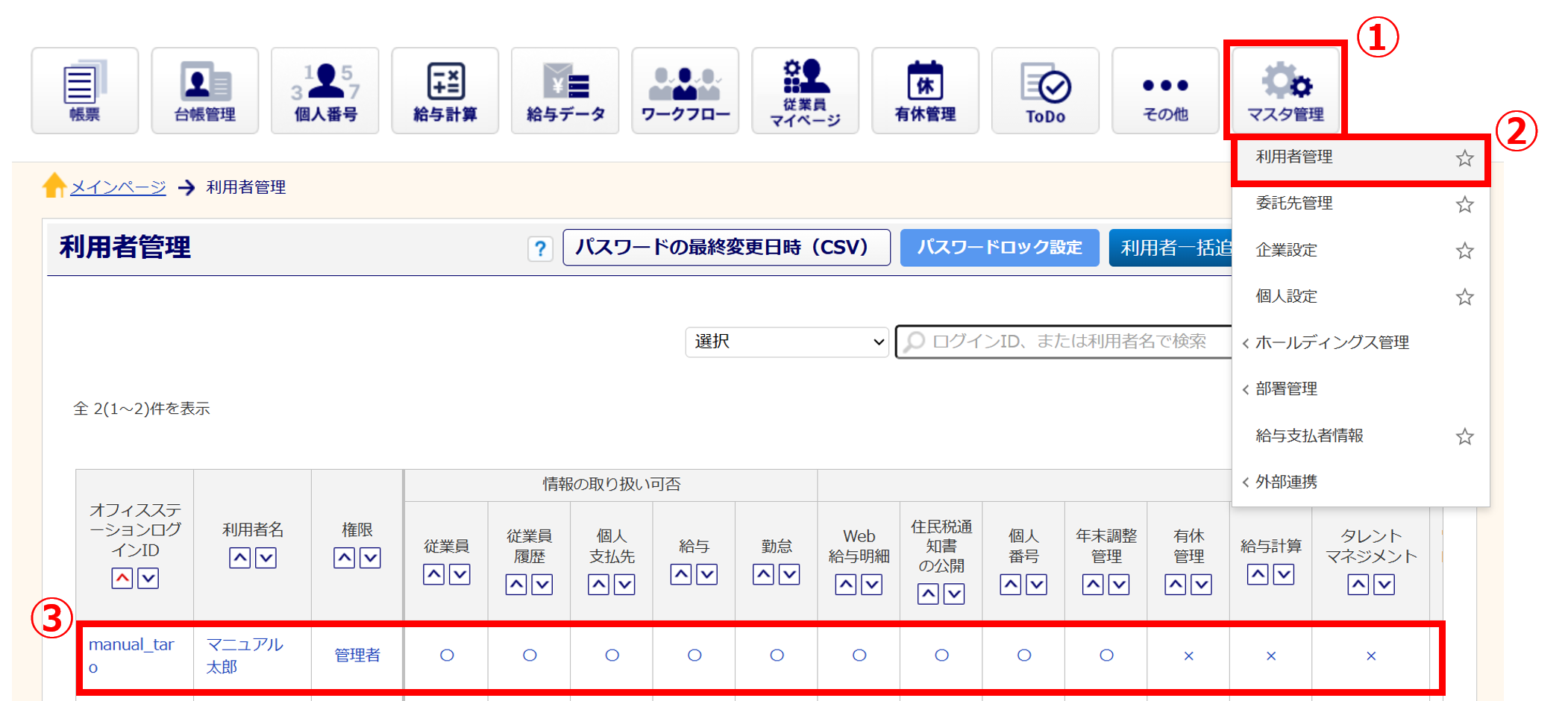Expand the ホールディングス管理 submenu
Image resolution: width=1568 pixels, height=701 pixels.
point(1332,343)
